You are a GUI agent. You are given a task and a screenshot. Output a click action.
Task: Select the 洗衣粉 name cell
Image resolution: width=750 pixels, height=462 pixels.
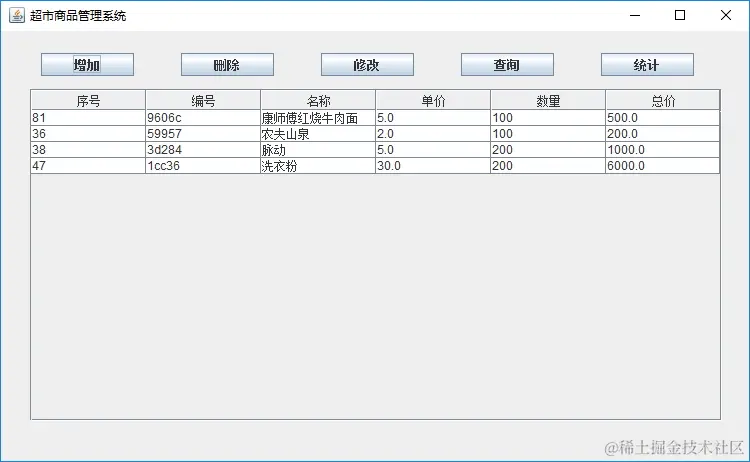pyautogui.click(x=318, y=166)
